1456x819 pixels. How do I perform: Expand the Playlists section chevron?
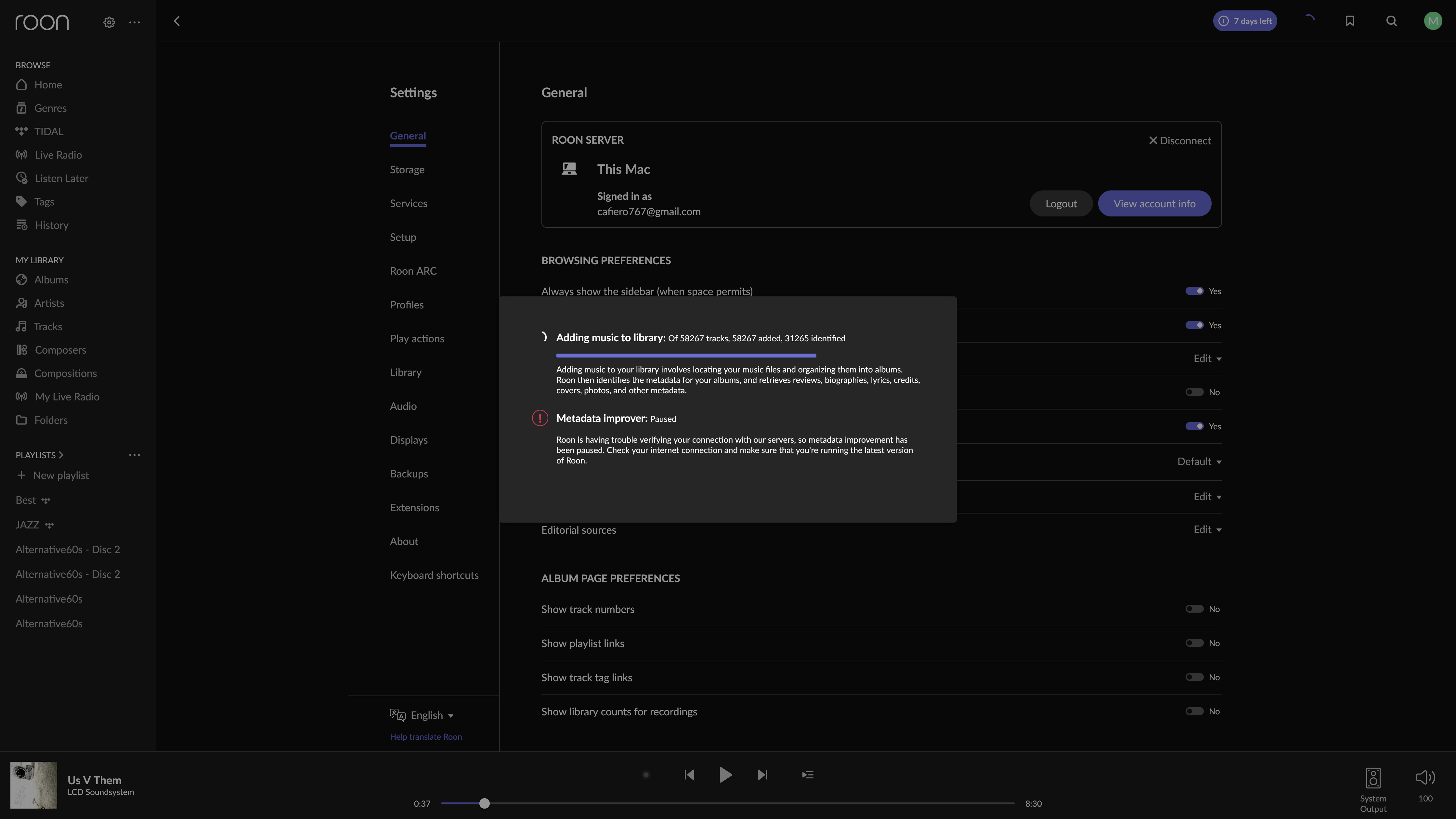point(61,455)
